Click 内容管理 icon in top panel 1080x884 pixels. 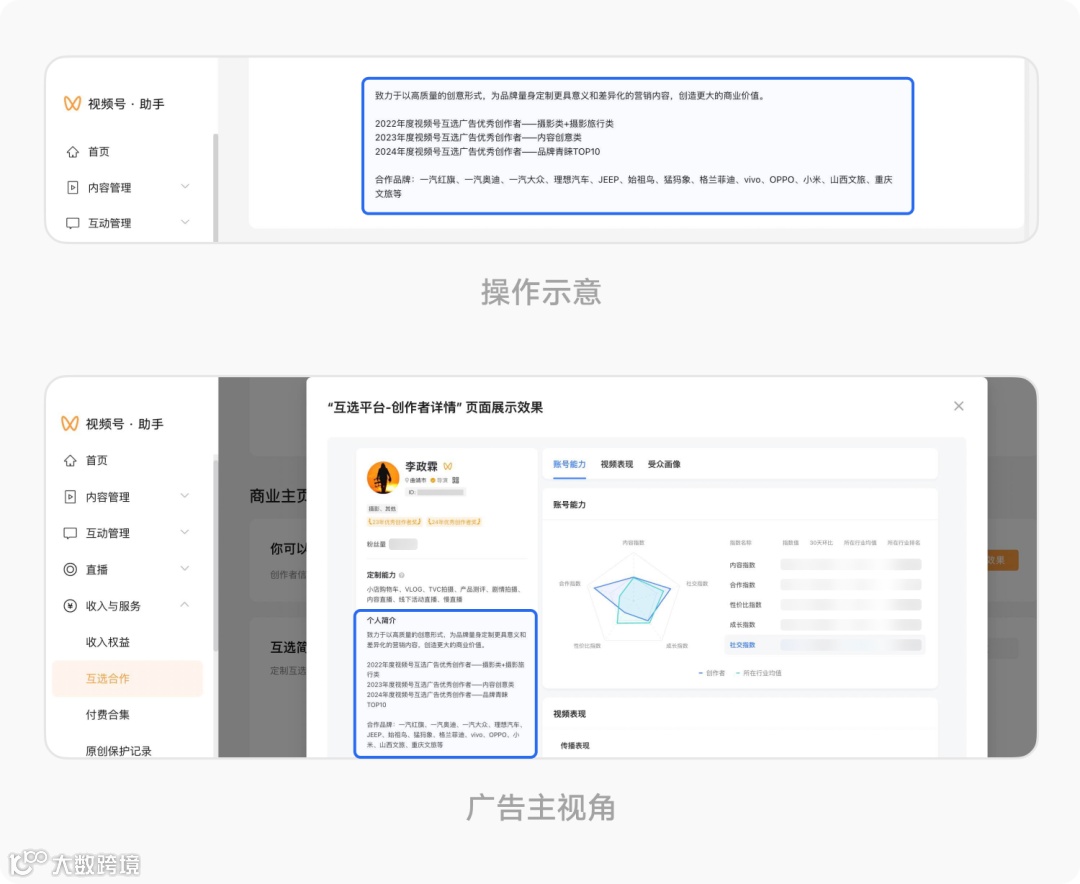72,187
